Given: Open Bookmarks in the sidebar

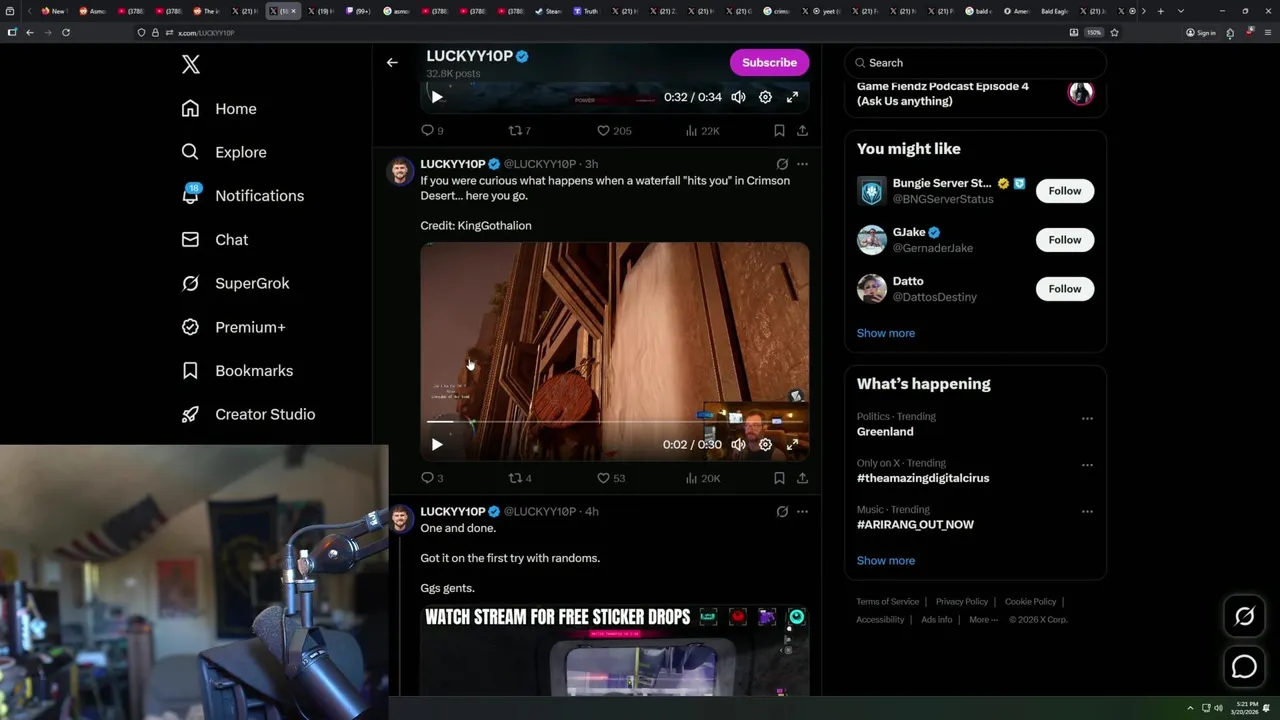Looking at the screenshot, I should 237,371.
